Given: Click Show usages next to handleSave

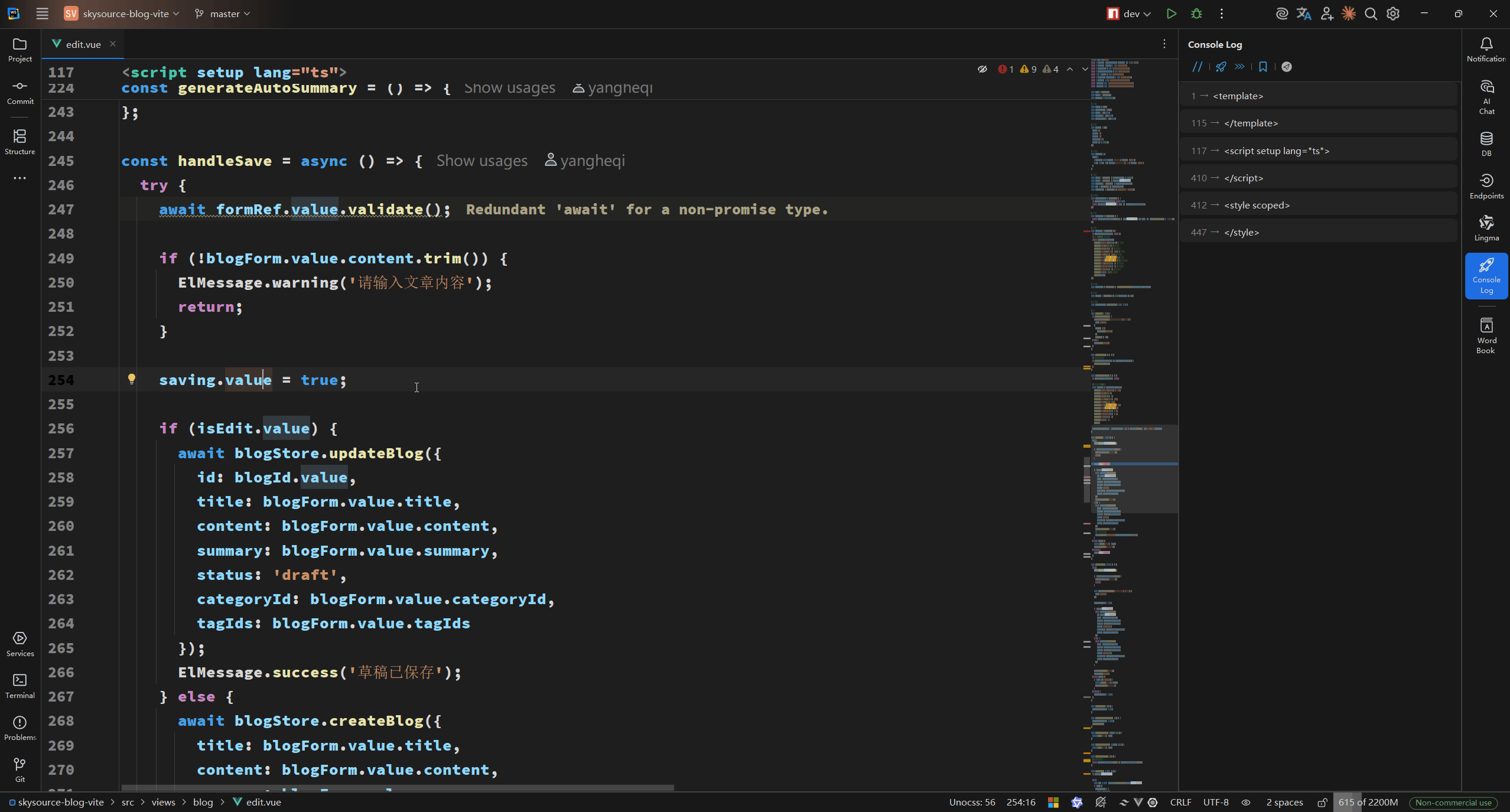Looking at the screenshot, I should point(481,161).
